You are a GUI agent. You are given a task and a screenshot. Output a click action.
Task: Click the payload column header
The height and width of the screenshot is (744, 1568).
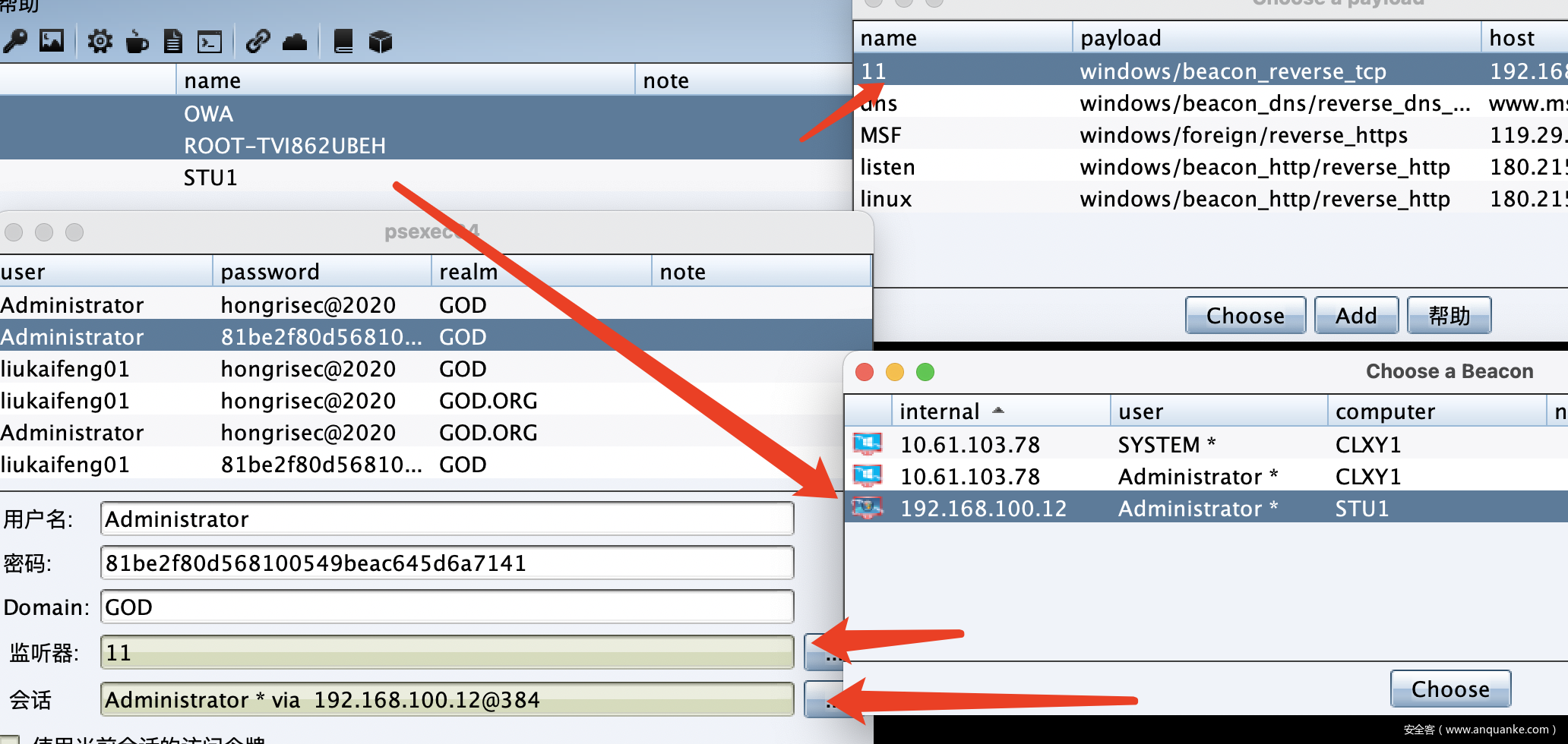pyautogui.click(x=1277, y=37)
